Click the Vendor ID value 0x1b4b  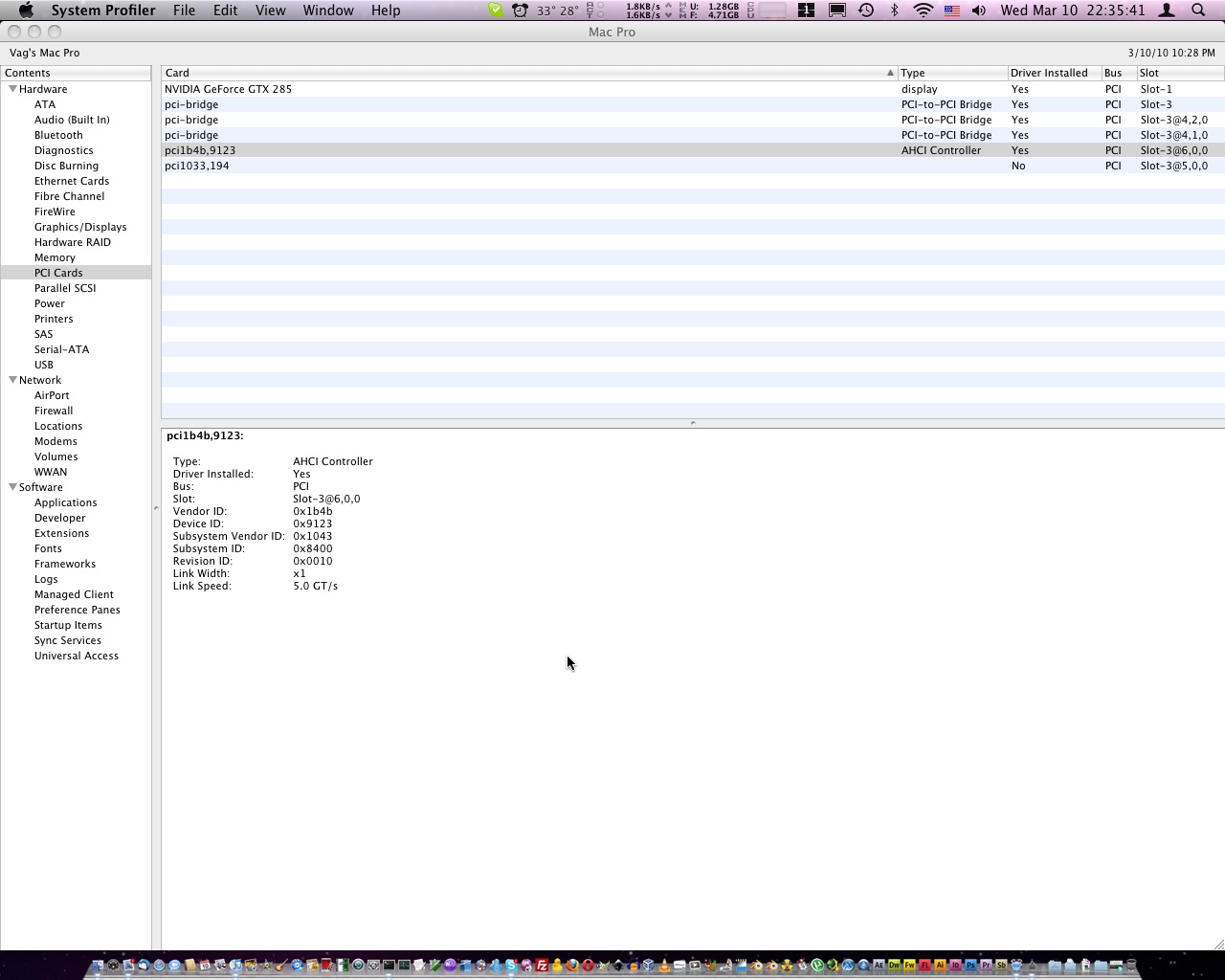coord(313,511)
